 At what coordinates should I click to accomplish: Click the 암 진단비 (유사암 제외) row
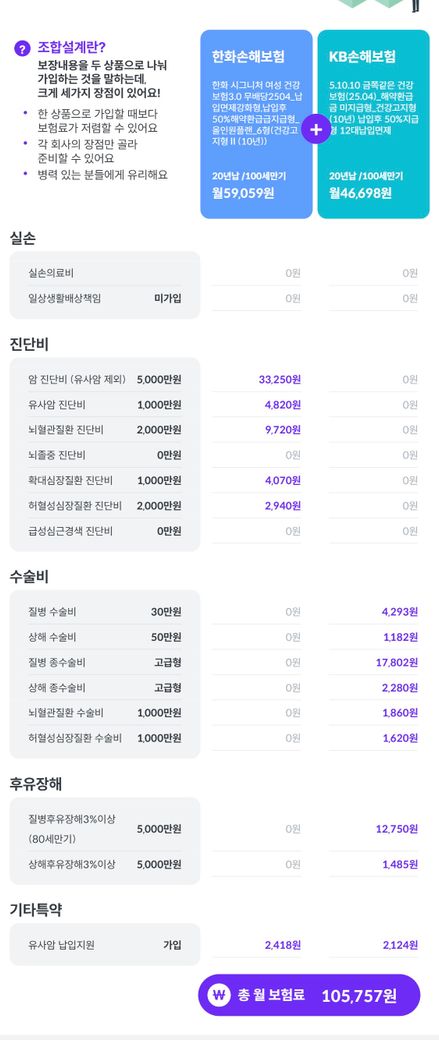[x=105, y=379]
